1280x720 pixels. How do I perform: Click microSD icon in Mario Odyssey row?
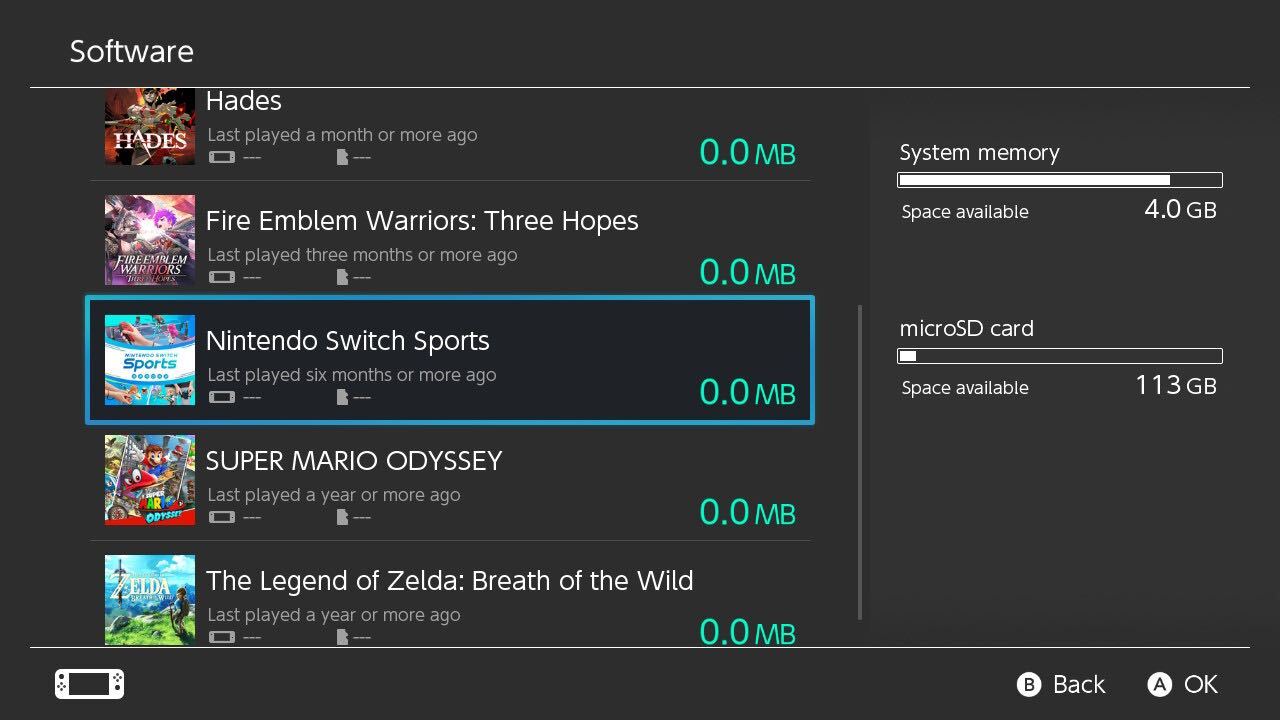click(342, 517)
